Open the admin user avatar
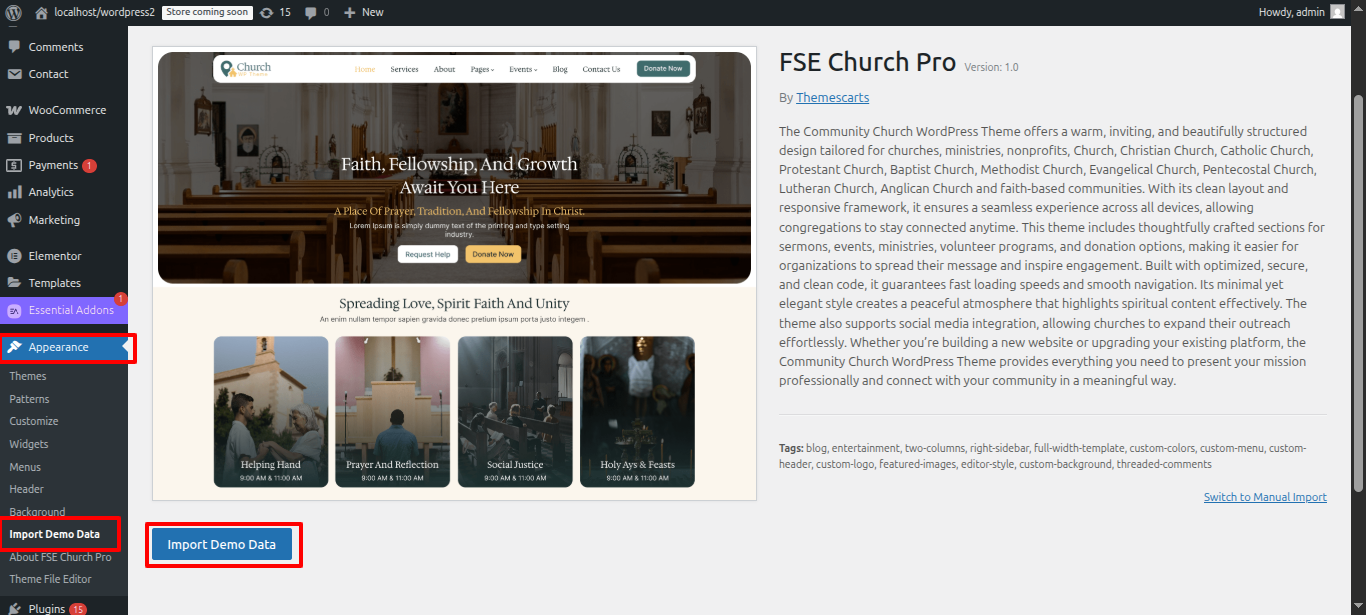This screenshot has width=1366, height=615. pyautogui.click(x=1337, y=12)
